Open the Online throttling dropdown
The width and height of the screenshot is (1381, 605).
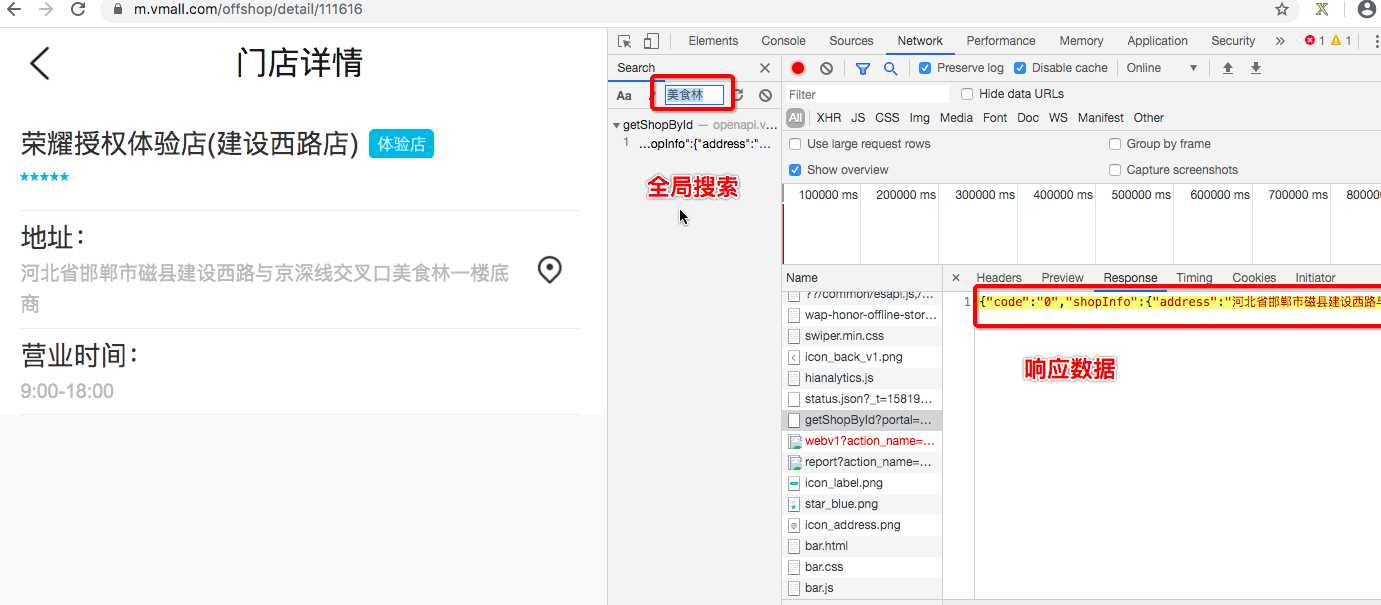pyautogui.click(x=1162, y=68)
